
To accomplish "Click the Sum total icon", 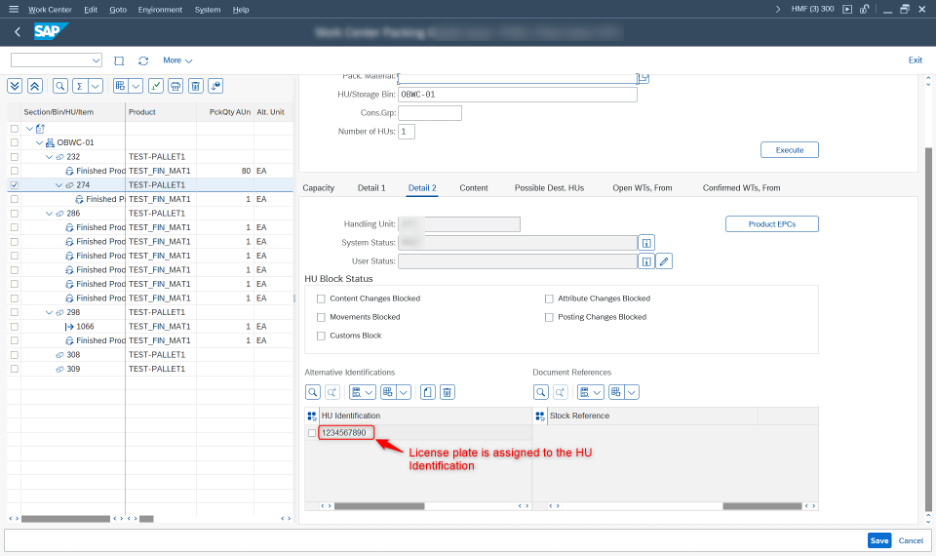I will [x=79, y=86].
